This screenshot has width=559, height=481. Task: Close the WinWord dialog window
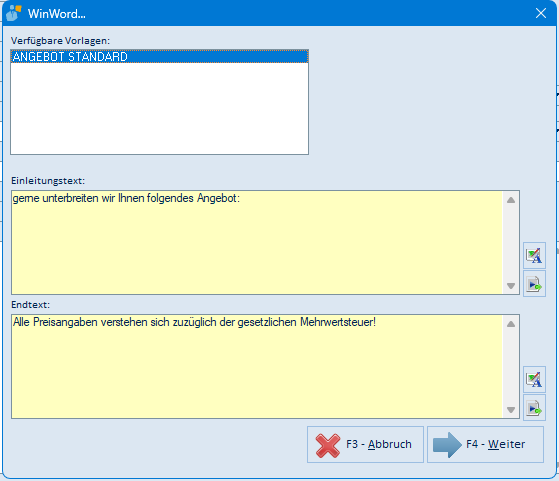541,13
